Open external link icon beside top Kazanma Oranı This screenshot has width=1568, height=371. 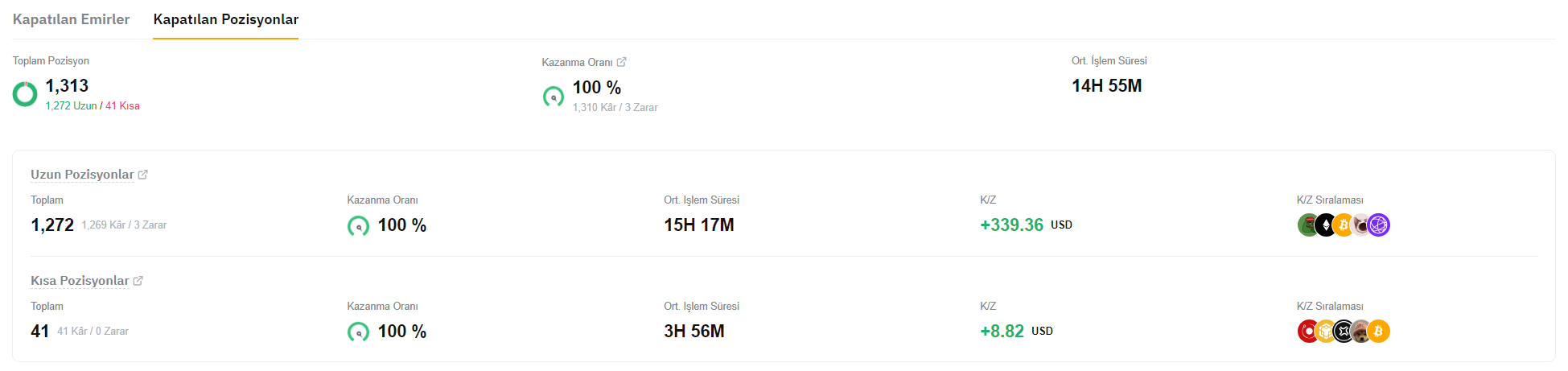click(621, 62)
